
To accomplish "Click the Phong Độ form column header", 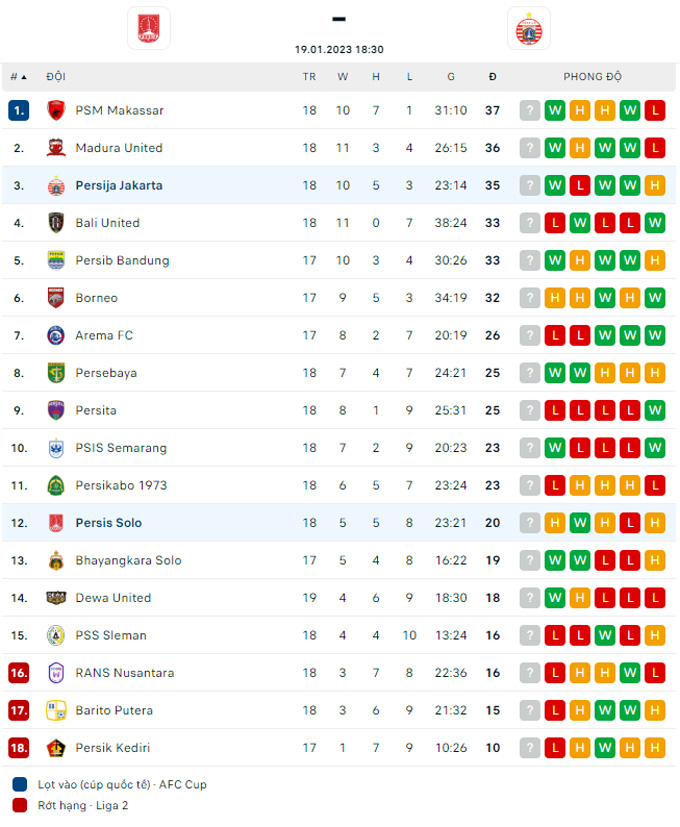I will point(592,77).
